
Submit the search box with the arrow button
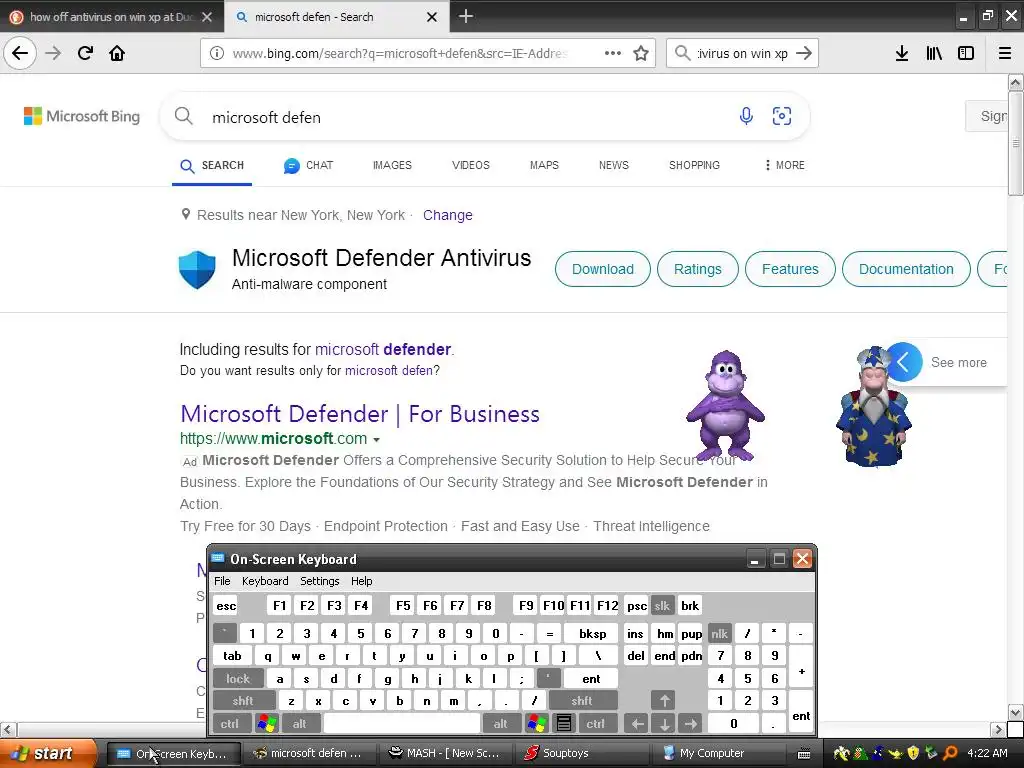coord(804,53)
